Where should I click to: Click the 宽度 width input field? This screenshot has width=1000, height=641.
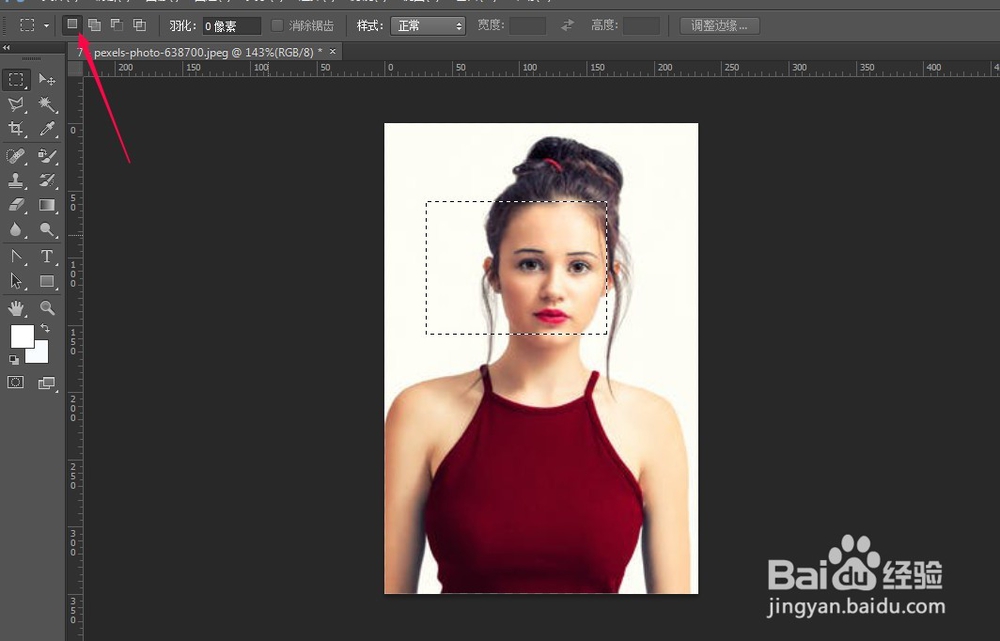[527, 26]
